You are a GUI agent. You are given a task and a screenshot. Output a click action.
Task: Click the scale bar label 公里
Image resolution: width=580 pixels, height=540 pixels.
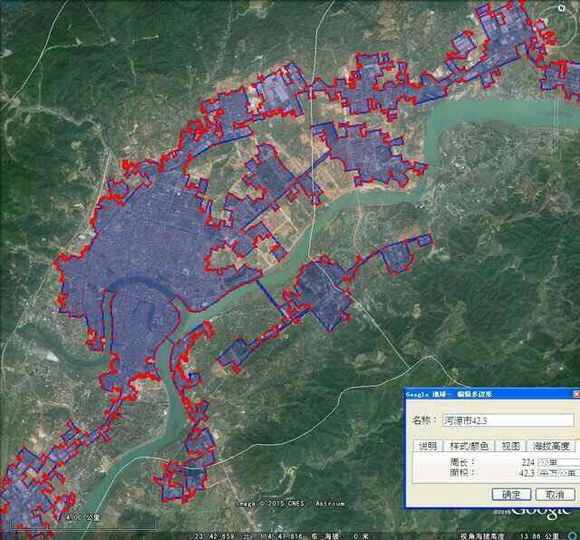point(93,517)
